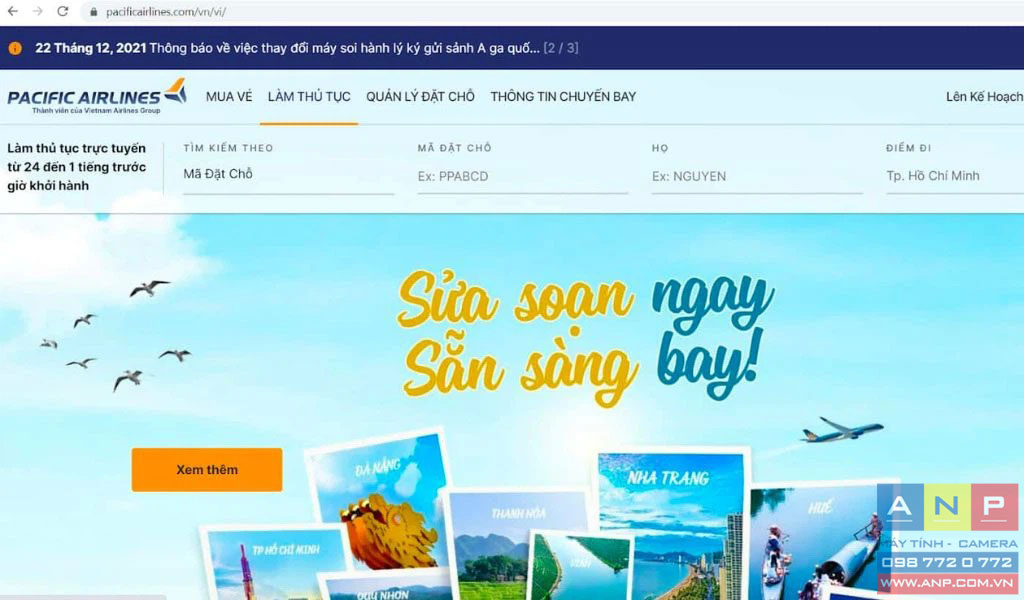Viewport: 1024px width, 600px height.
Task: Click the orange notification info icon
Action: [x=15, y=48]
